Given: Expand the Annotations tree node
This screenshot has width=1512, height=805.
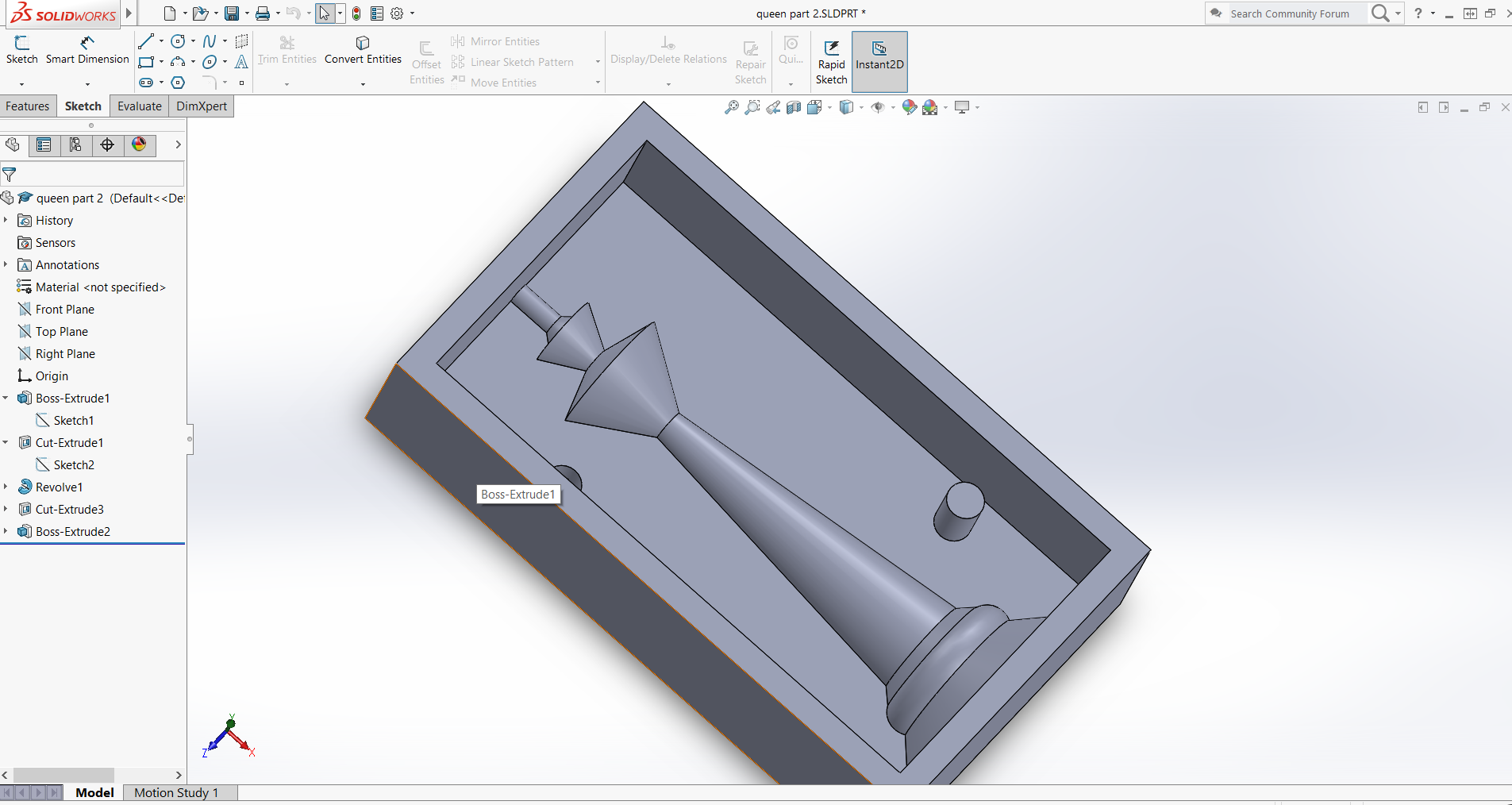Looking at the screenshot, I should (6, 264).
